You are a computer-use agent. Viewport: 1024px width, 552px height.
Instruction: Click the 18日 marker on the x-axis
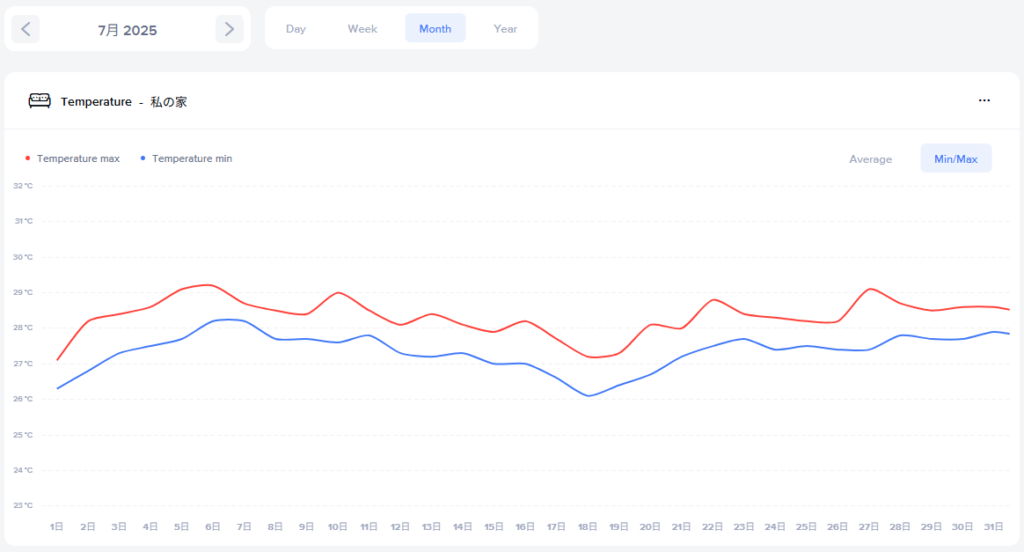tap(587, 527)
